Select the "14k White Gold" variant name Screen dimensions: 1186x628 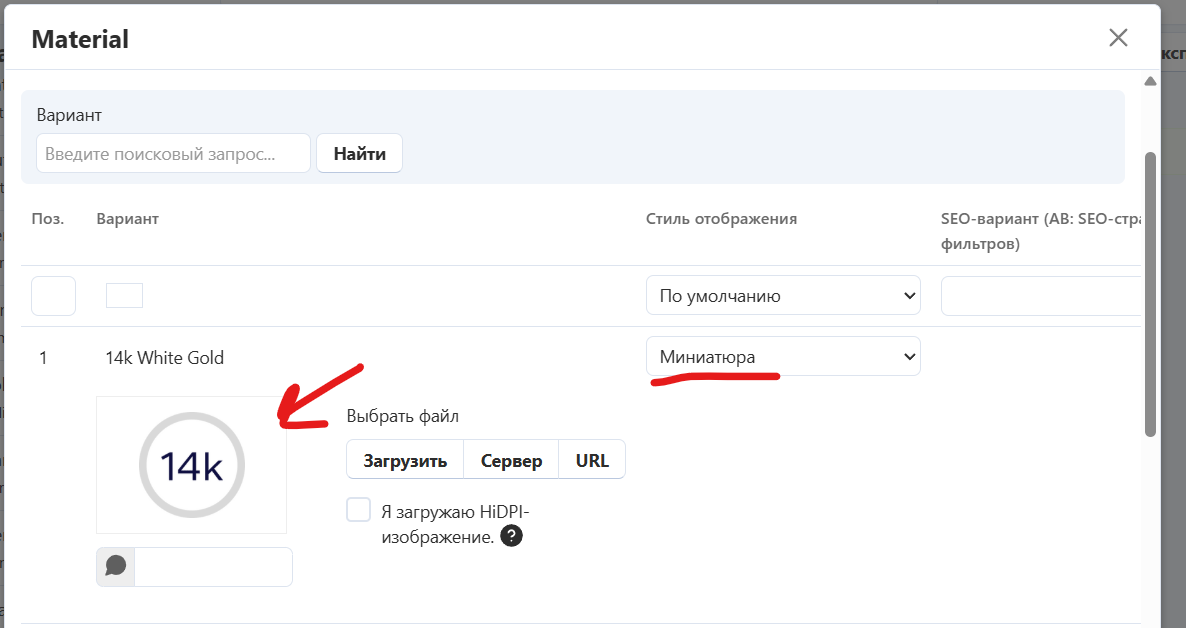pyautogui.click(x=164, y=358)
